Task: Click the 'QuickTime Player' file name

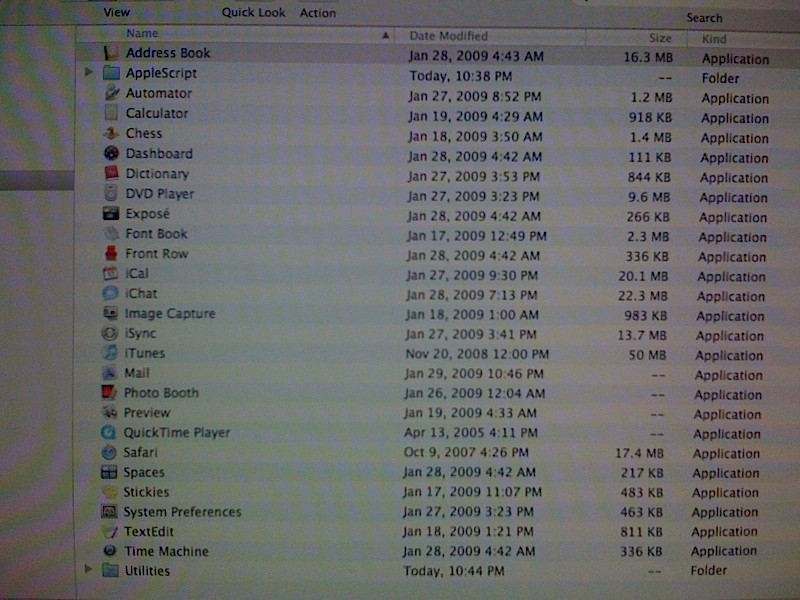Action: tap(177, 433)
